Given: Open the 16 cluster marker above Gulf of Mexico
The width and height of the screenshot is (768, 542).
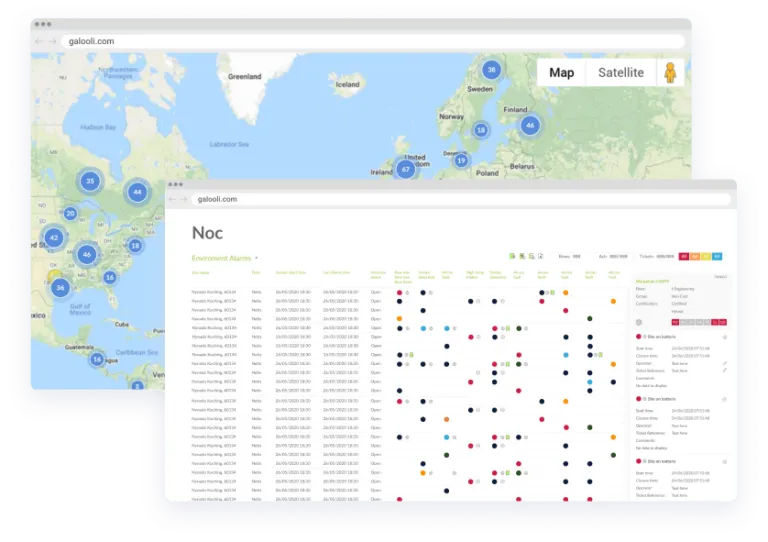Looking at the screenshot, I should (110, 277).
